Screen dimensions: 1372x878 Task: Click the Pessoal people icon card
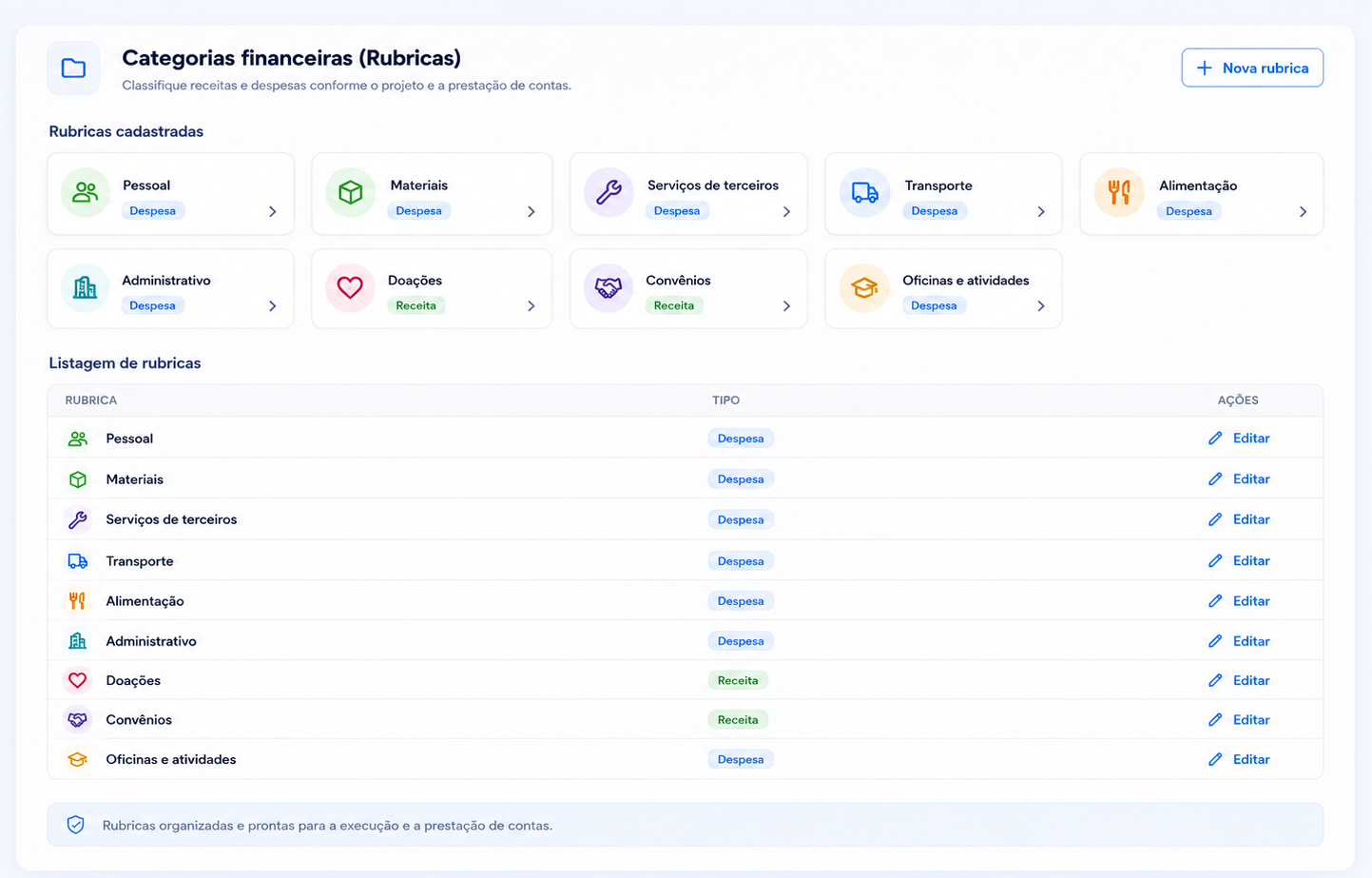click(86, 192)
